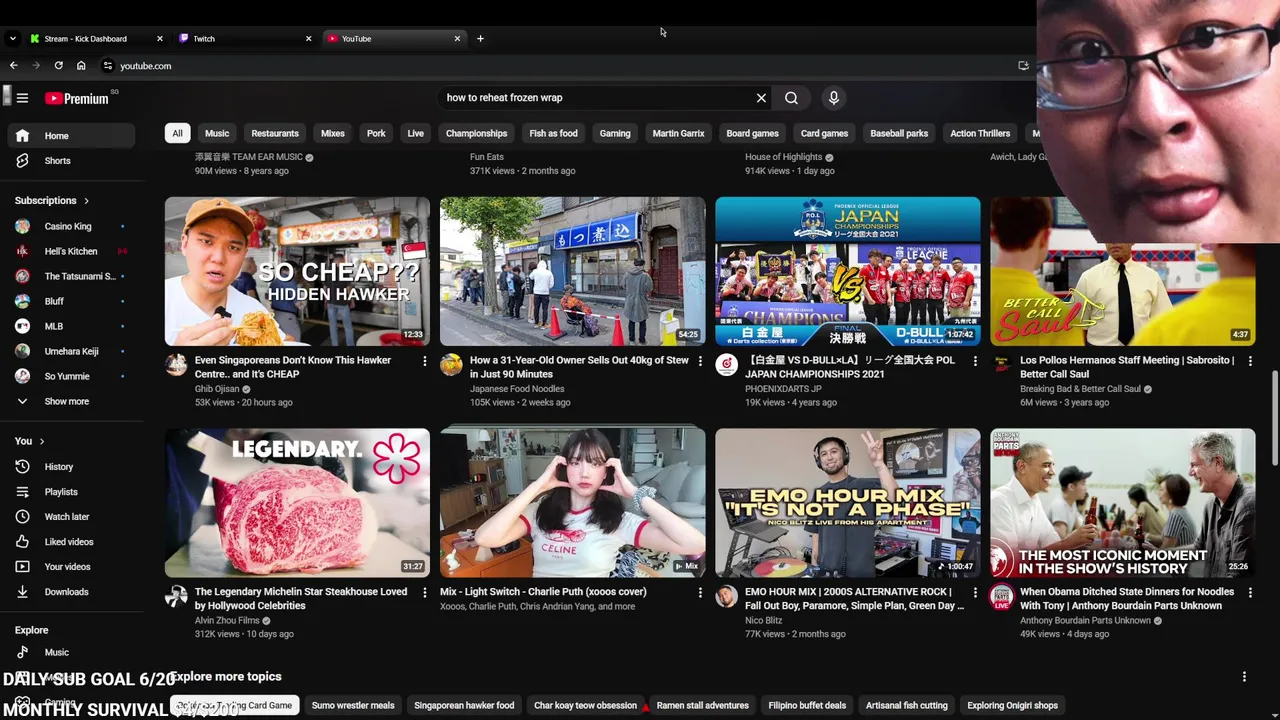Viewport: 1280px width, 720px height.
Task: Switch to the Twitch browser tab
Action: (x=245, y=39)
